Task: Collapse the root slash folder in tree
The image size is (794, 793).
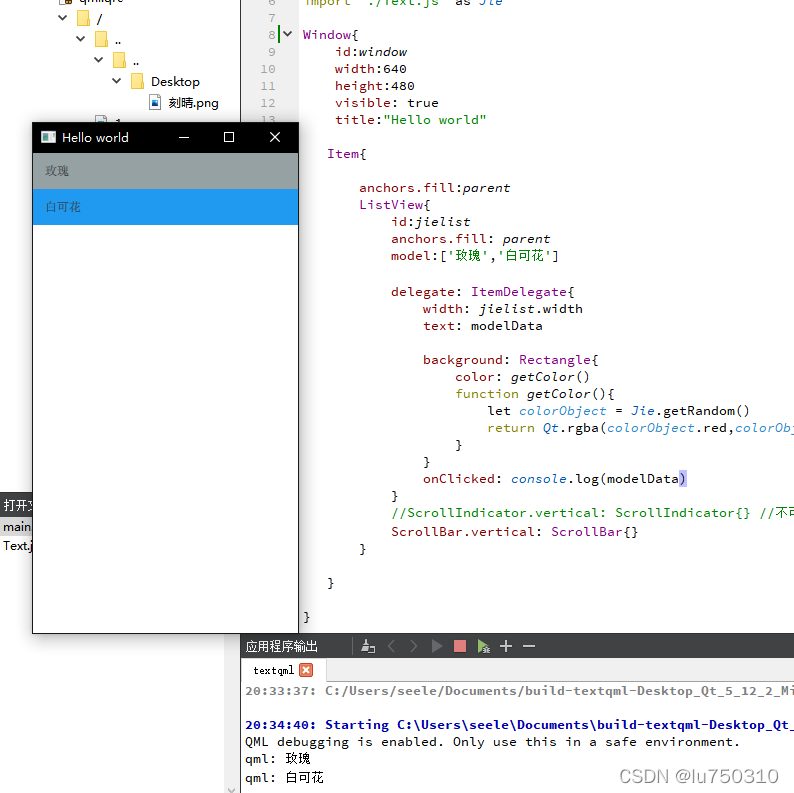Action: tap(63, 18)
